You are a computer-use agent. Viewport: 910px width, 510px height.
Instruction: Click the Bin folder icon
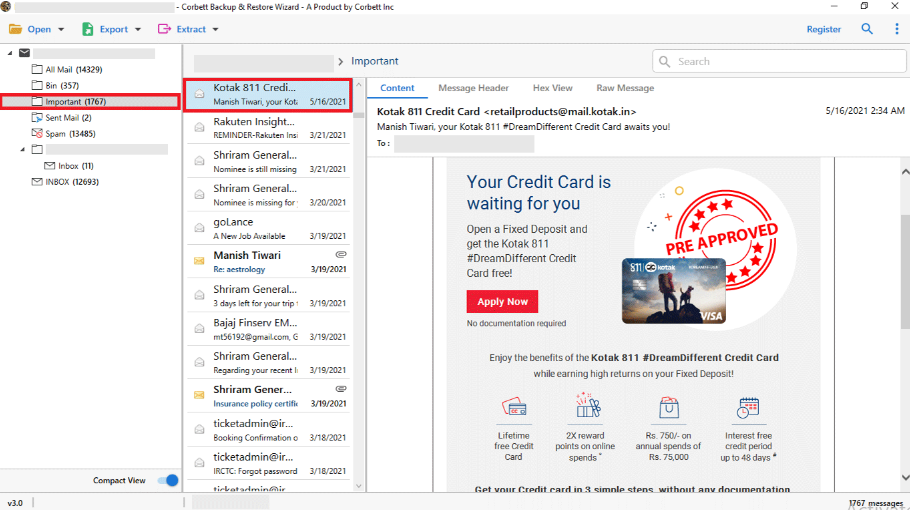point(37,85)
